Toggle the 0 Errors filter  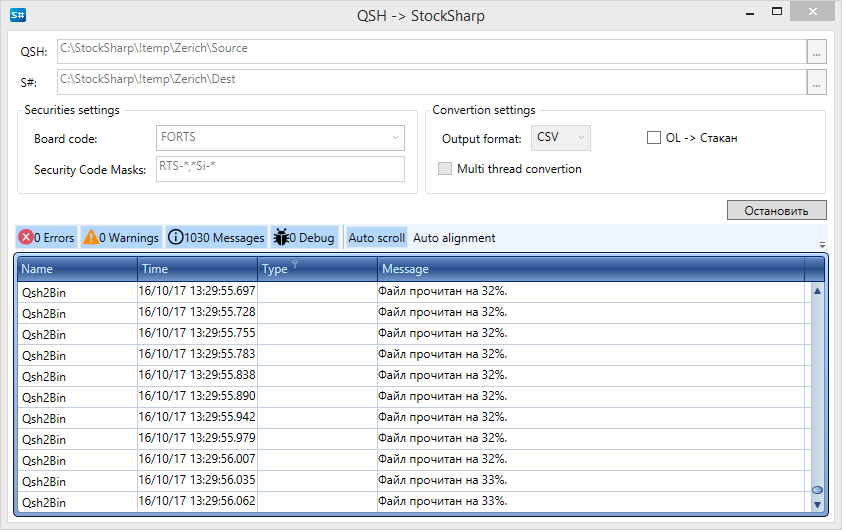point(47,237)
